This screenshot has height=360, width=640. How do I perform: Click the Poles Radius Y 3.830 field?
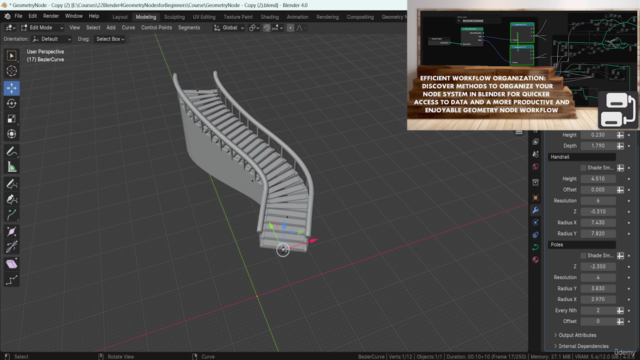[x=598, y=289]
